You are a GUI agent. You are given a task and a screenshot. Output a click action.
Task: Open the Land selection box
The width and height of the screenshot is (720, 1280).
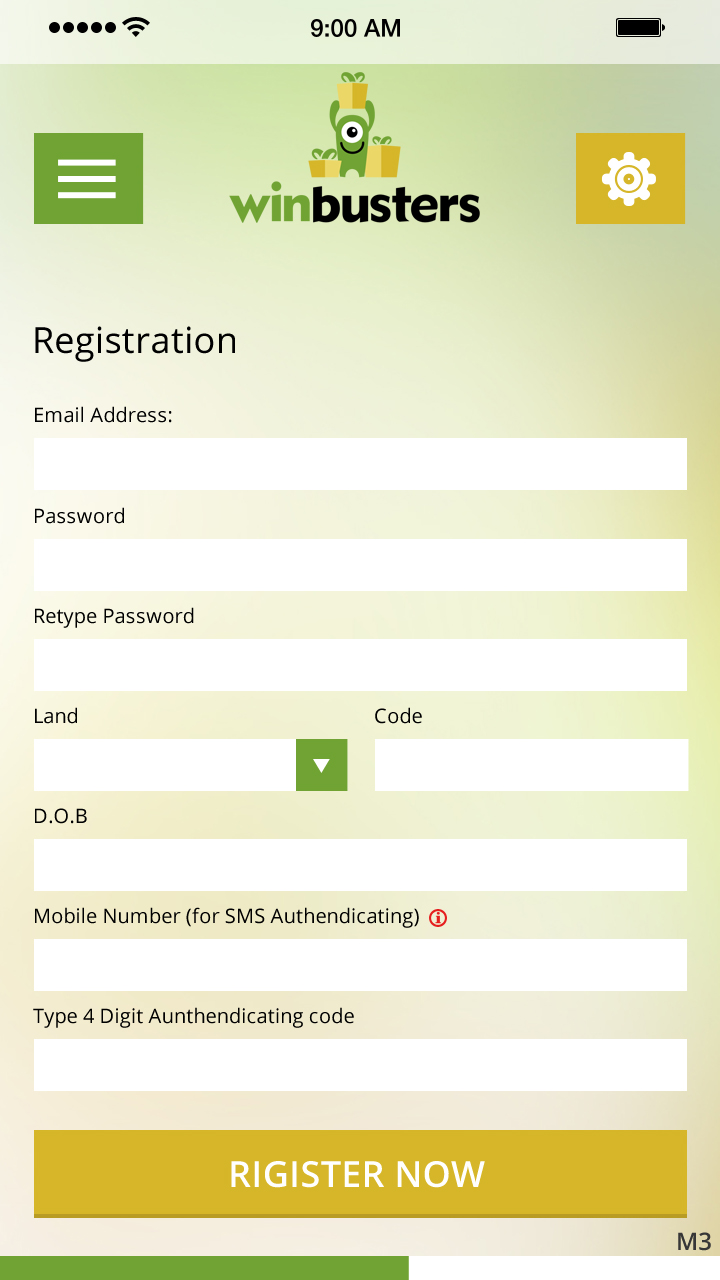[165, 765]
